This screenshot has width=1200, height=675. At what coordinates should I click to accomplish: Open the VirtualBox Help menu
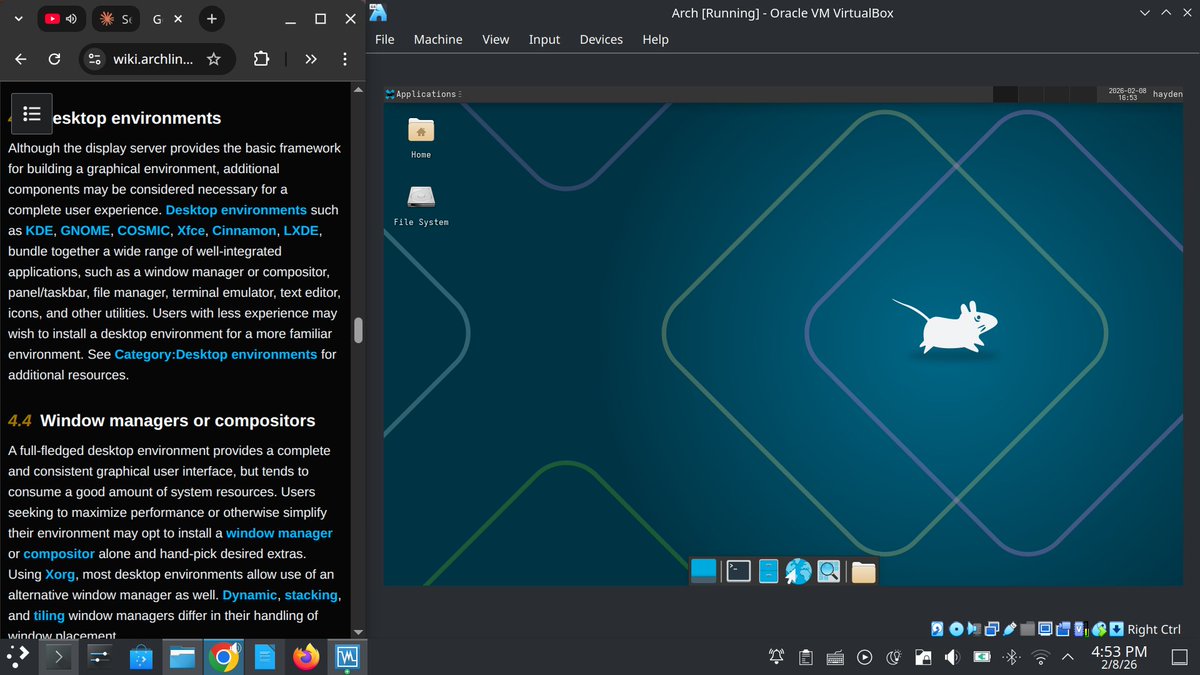tap(656, 39)
